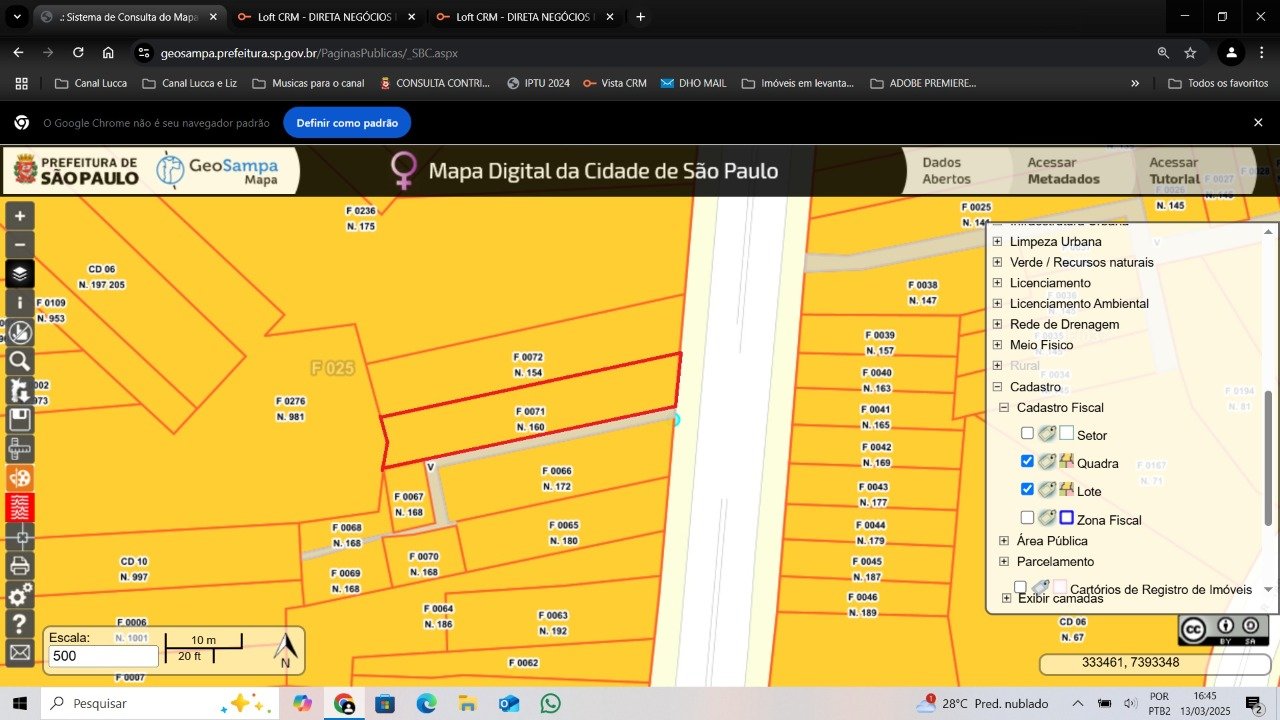Open the magnifier search tool
1280x720 pixels.
(20, 361)
